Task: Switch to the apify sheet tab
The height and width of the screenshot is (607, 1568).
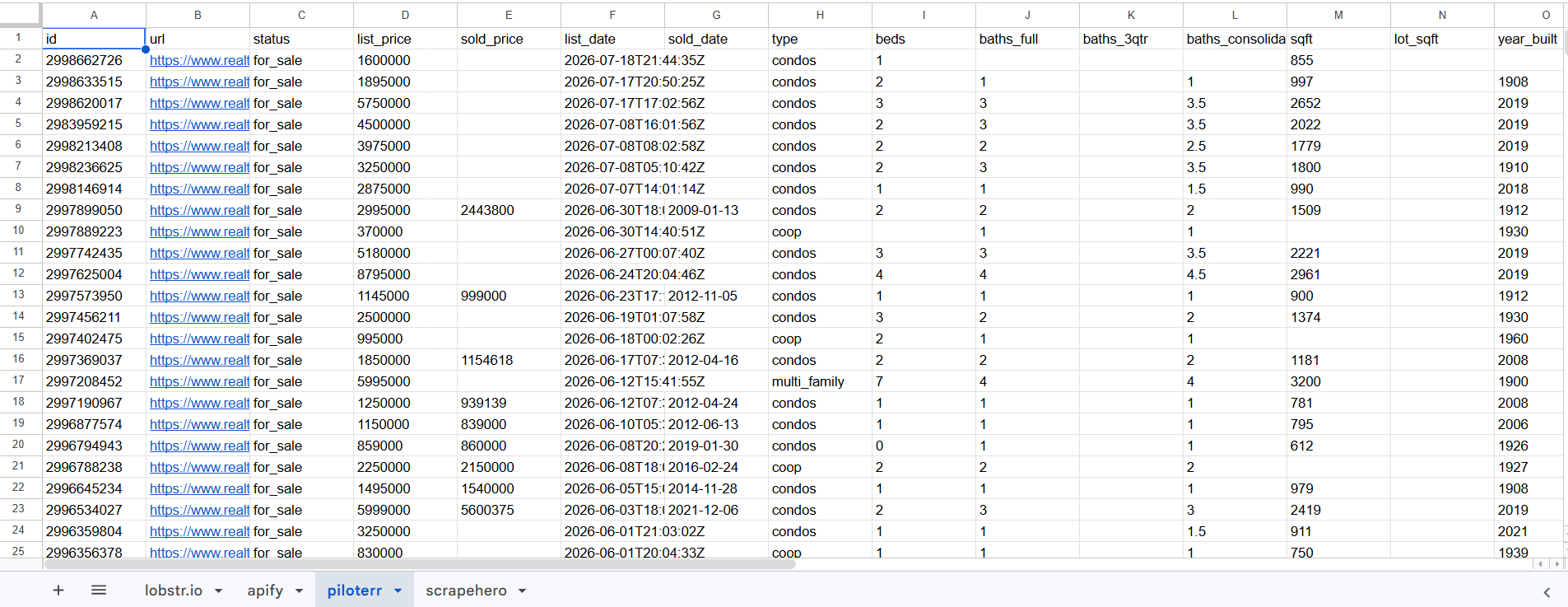Action: pyautogui.click(x=265, y=591)
